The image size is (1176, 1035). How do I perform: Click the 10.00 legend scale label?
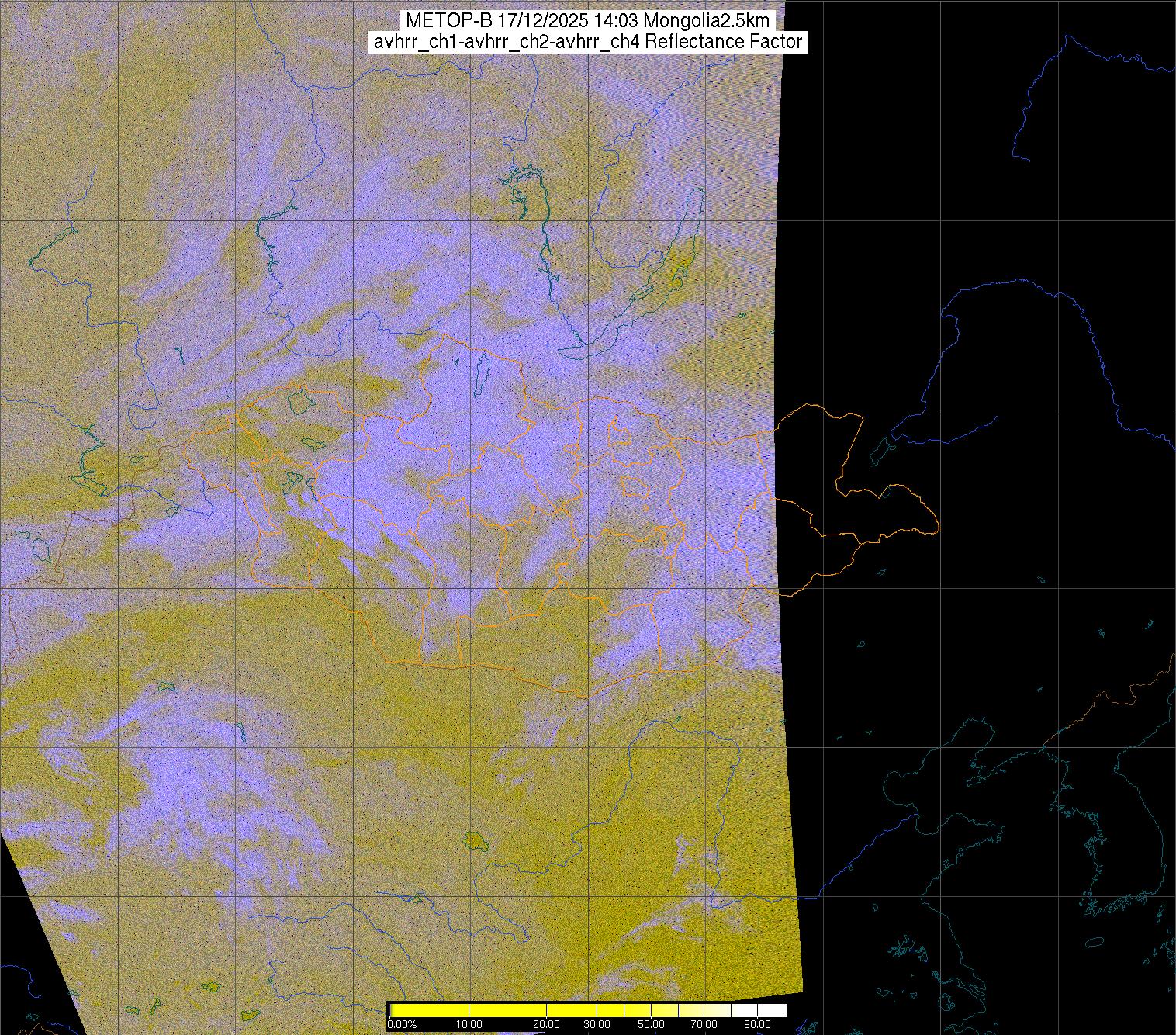tap(469, 1025)
